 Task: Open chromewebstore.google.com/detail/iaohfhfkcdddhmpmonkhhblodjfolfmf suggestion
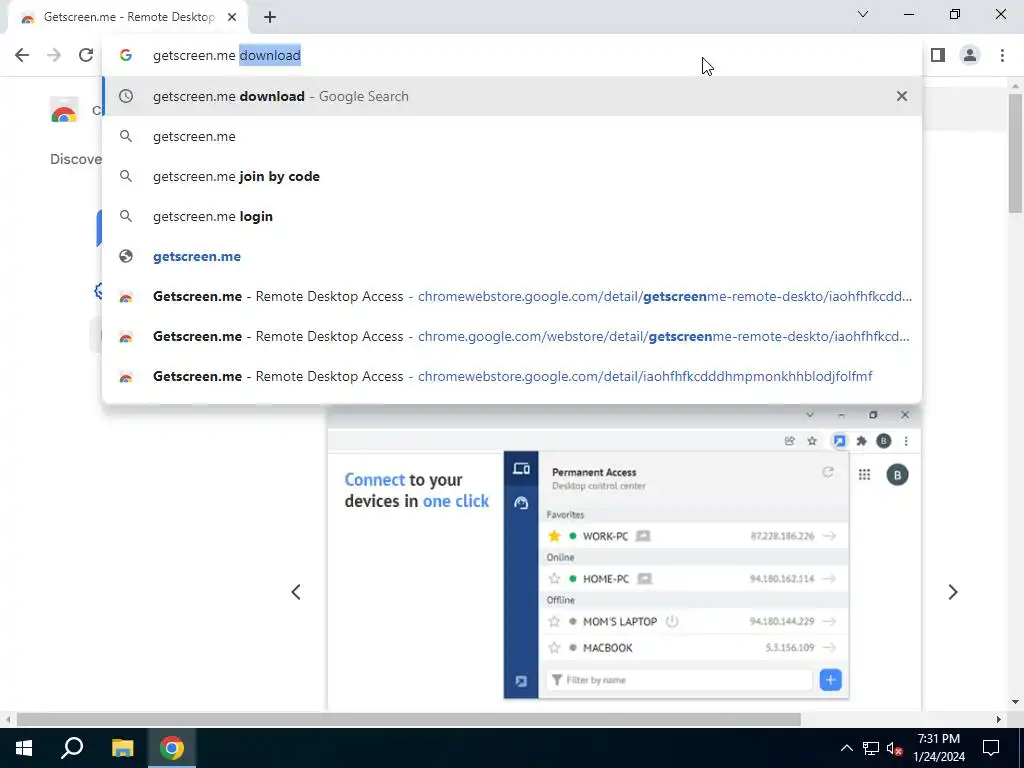click(512, 376)
